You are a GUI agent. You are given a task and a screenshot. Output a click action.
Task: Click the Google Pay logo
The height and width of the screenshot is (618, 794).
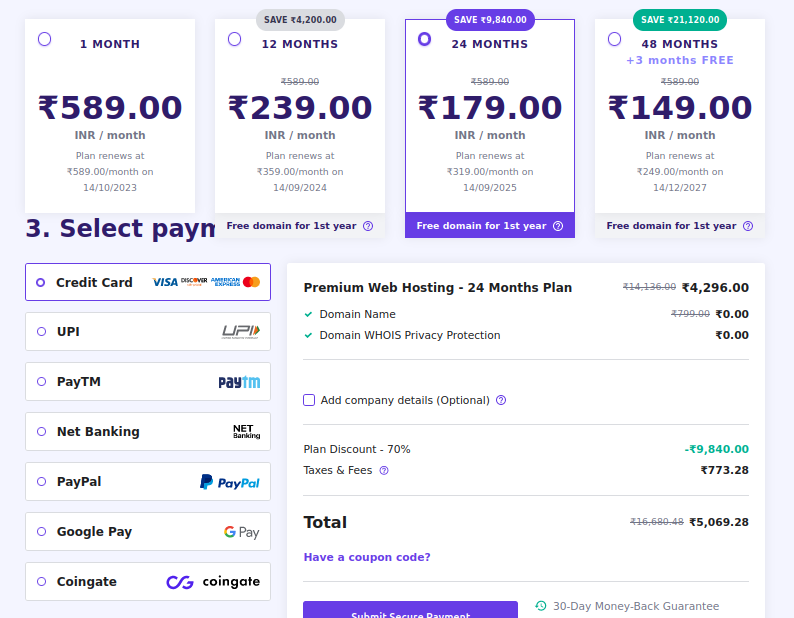coord(241,532)
